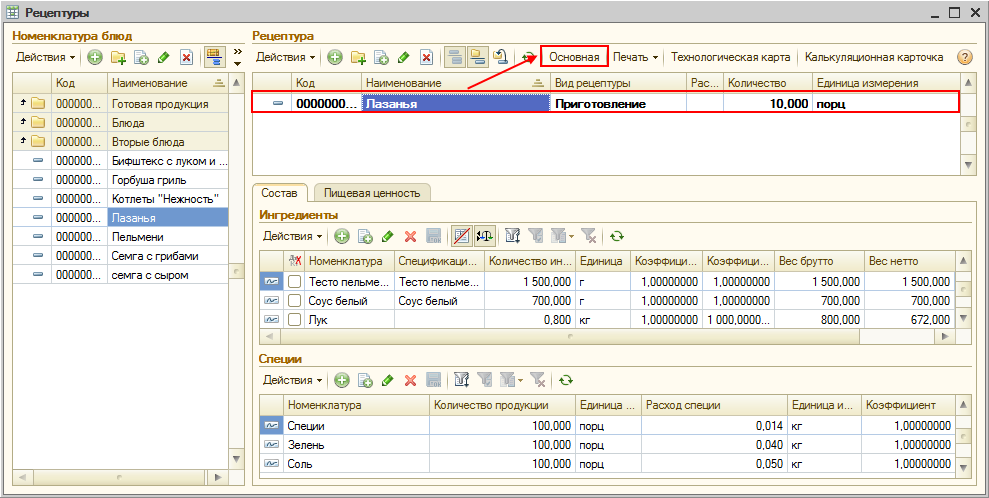Image resolution: width=989 pixels, height=498 pixels.
Task: Switch to the Пищевая ценность tab
Action: [372, 193]
